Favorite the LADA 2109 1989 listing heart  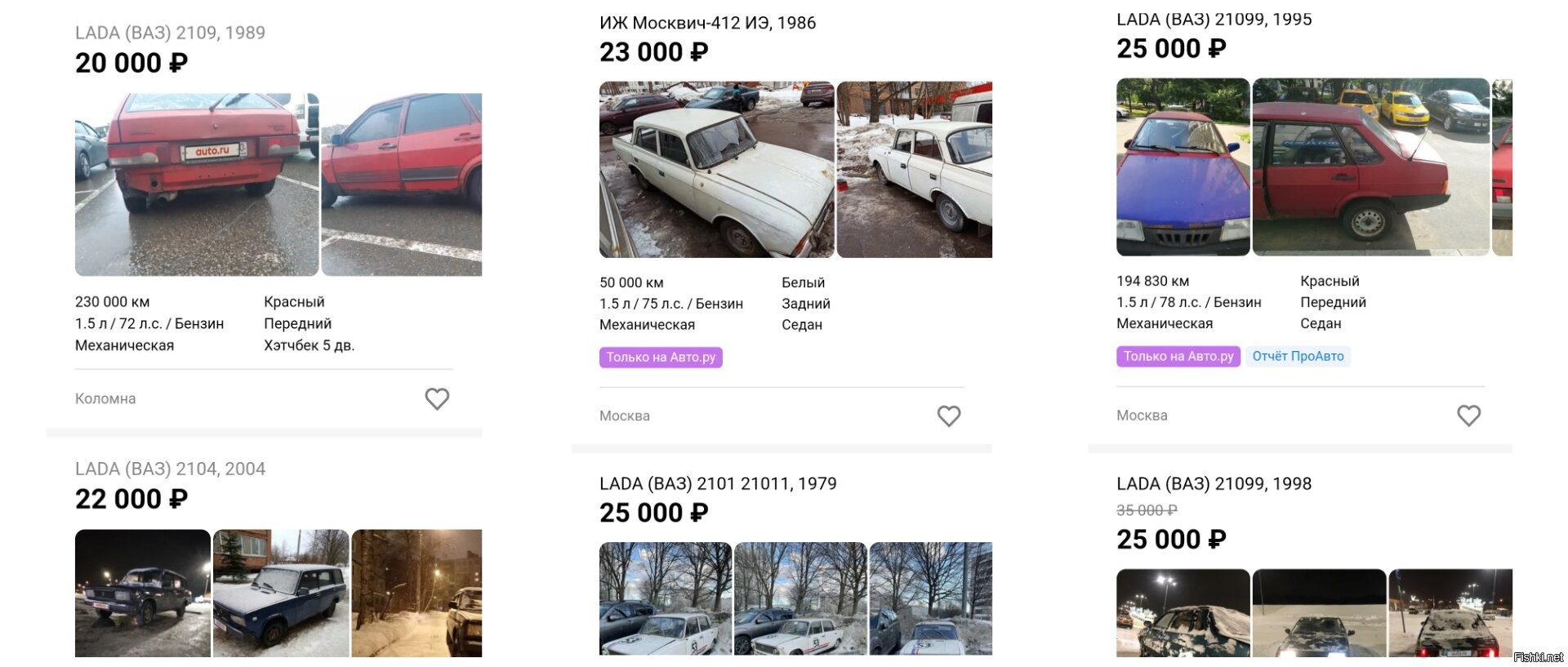point(437,398)
